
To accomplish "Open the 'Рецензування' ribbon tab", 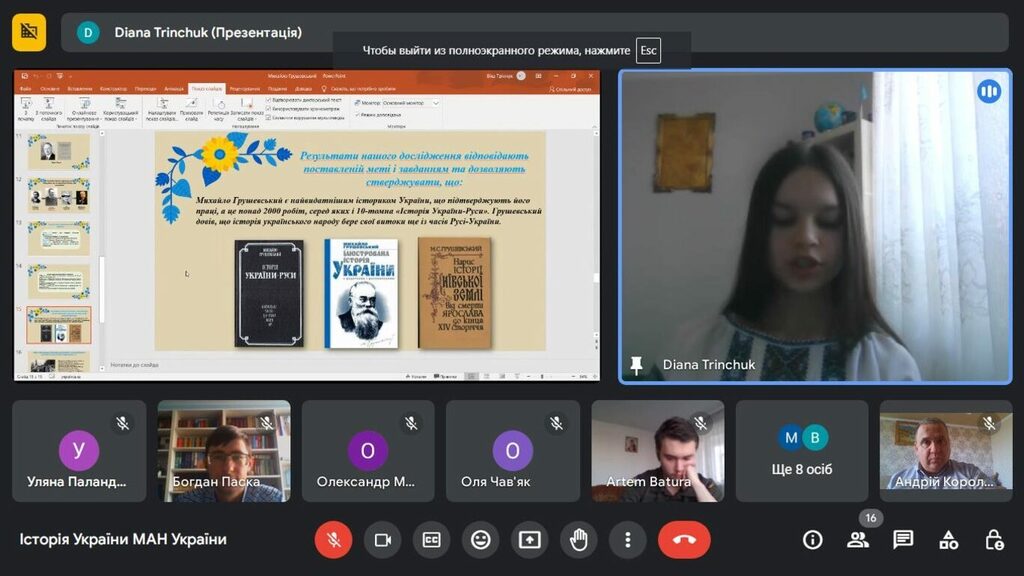I will [x=244, y=89].
